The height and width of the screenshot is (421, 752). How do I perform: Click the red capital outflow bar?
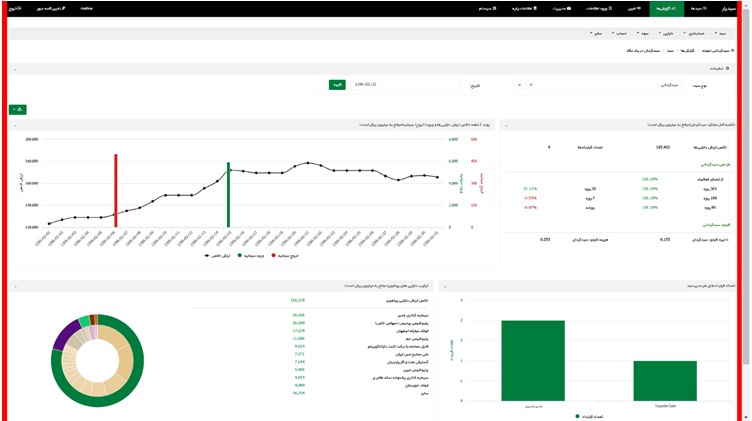(x=116, y=191)
